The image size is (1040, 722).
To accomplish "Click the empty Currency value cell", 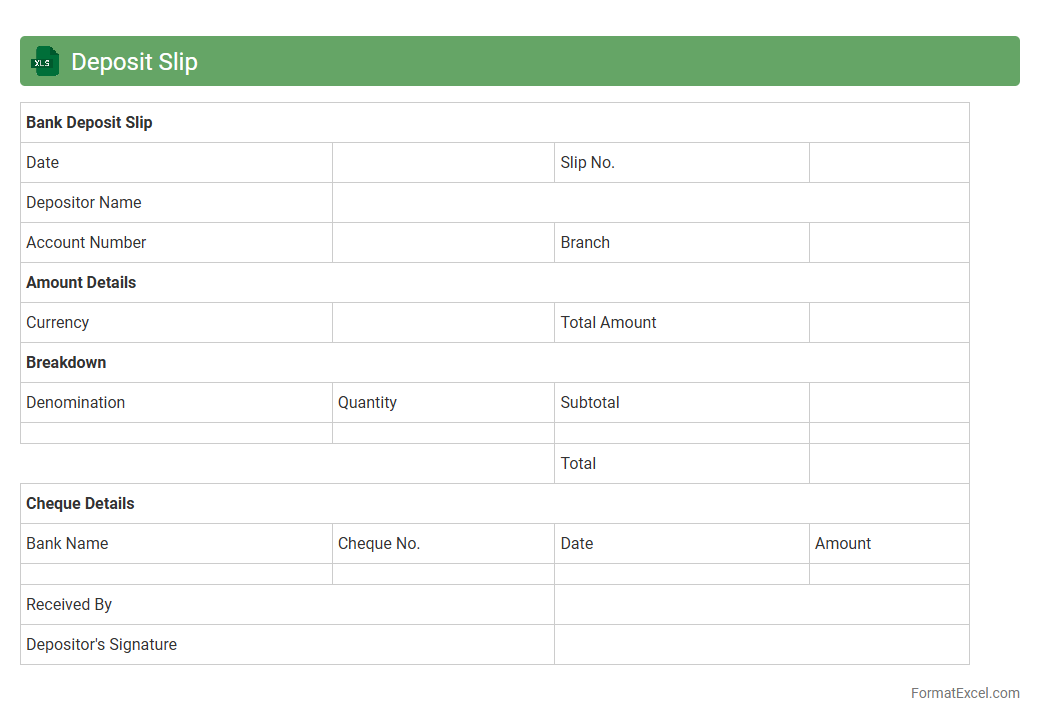I will pyautogui.click(x=443, y=323).
